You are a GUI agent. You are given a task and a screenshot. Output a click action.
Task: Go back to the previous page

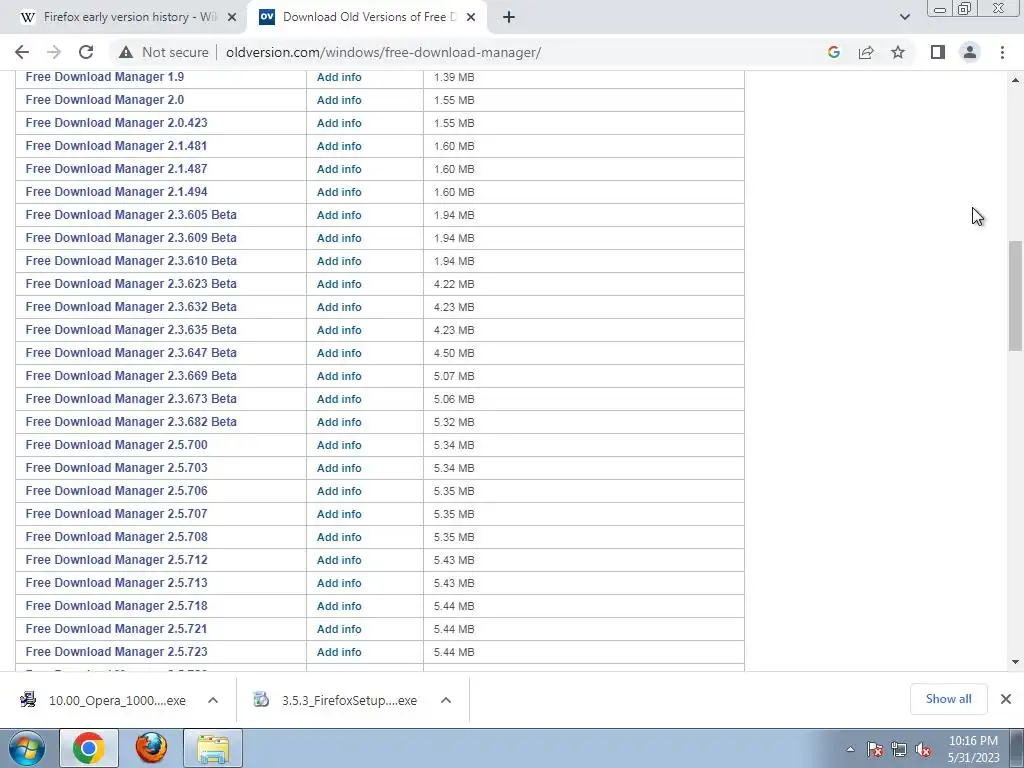(x=22, y=52)
